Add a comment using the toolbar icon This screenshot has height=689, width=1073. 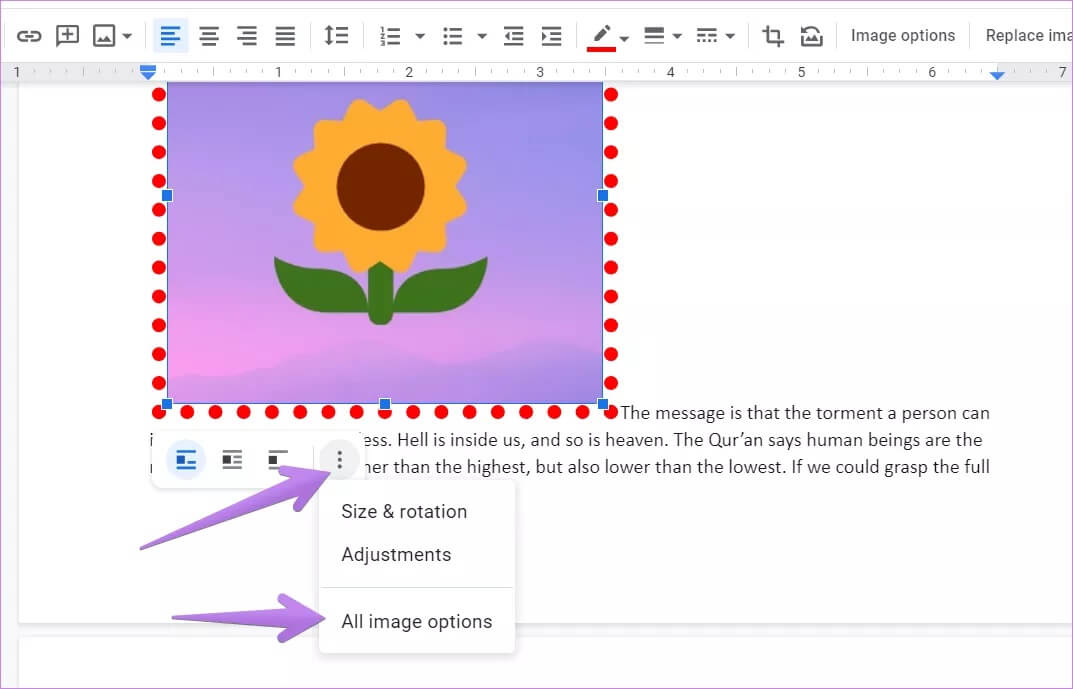point(67,36)
